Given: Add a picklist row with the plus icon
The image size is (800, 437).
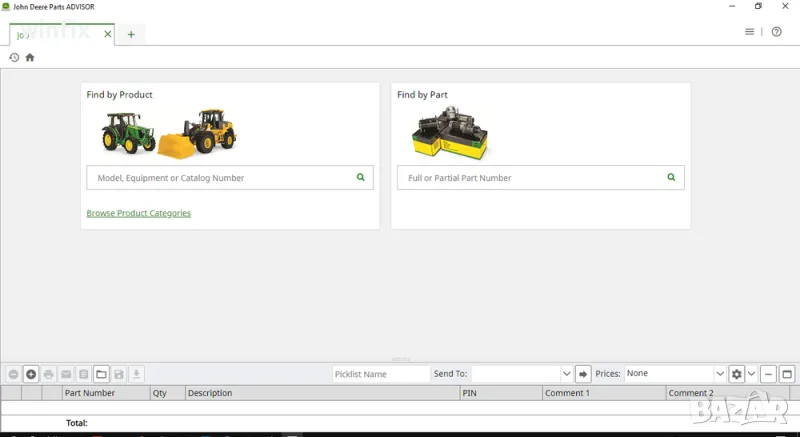Looking at the screenshot, I should (x=31, y=374).
